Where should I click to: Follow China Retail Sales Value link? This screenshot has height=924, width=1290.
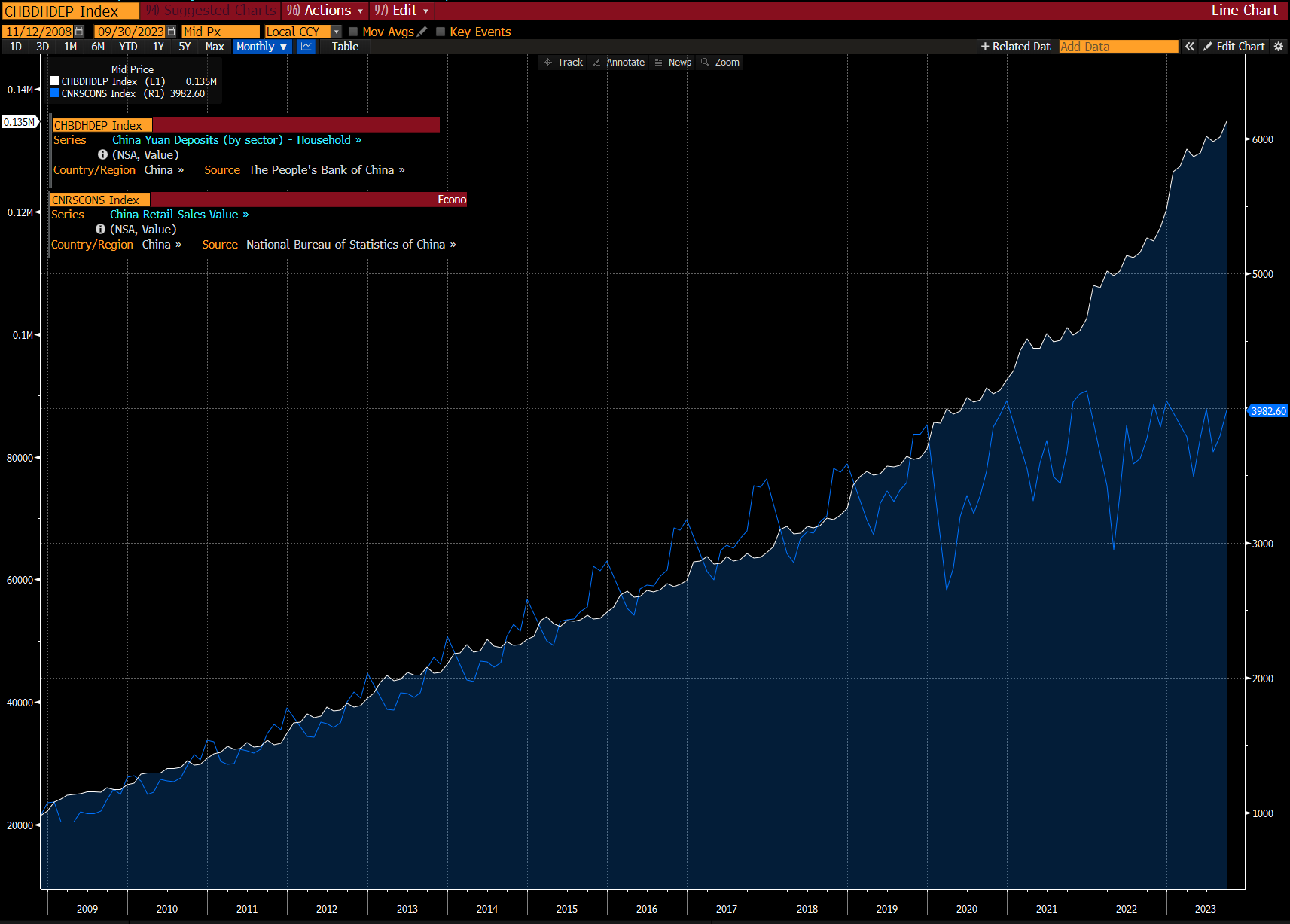click(x=179, y=215)
